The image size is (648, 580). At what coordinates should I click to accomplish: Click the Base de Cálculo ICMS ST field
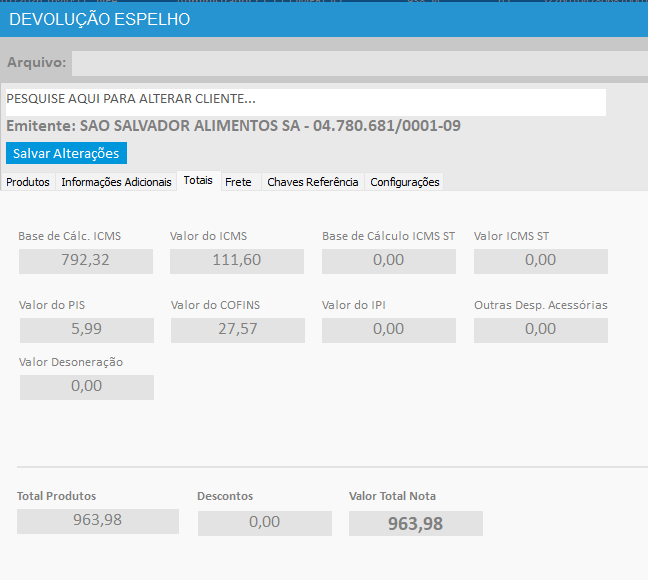[x=389, y=261]
